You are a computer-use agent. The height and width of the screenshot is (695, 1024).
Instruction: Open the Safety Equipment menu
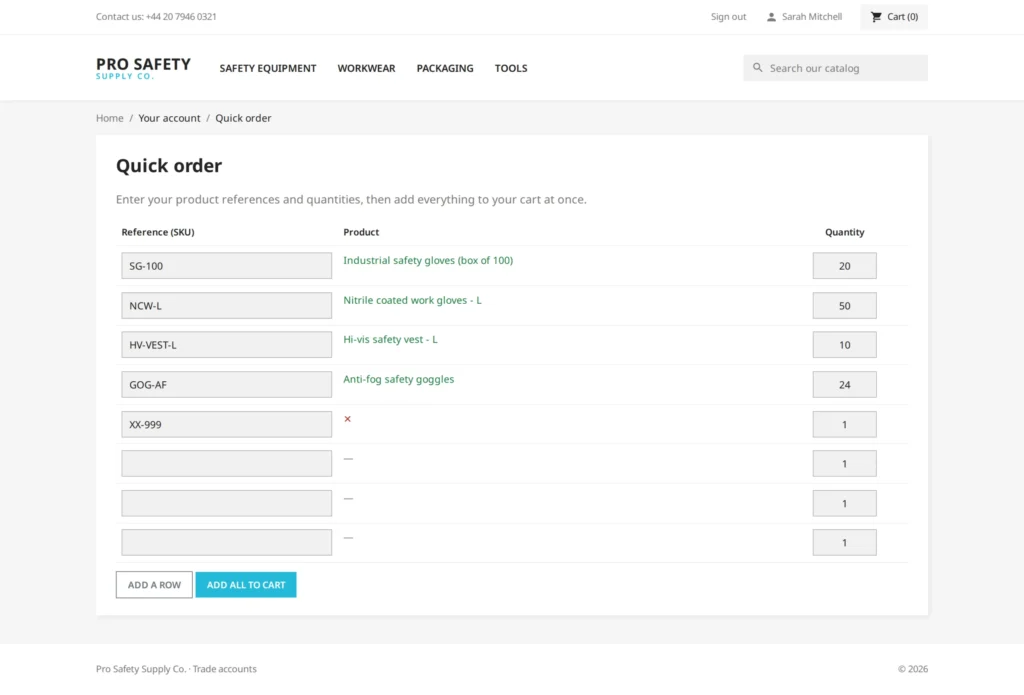268,68
